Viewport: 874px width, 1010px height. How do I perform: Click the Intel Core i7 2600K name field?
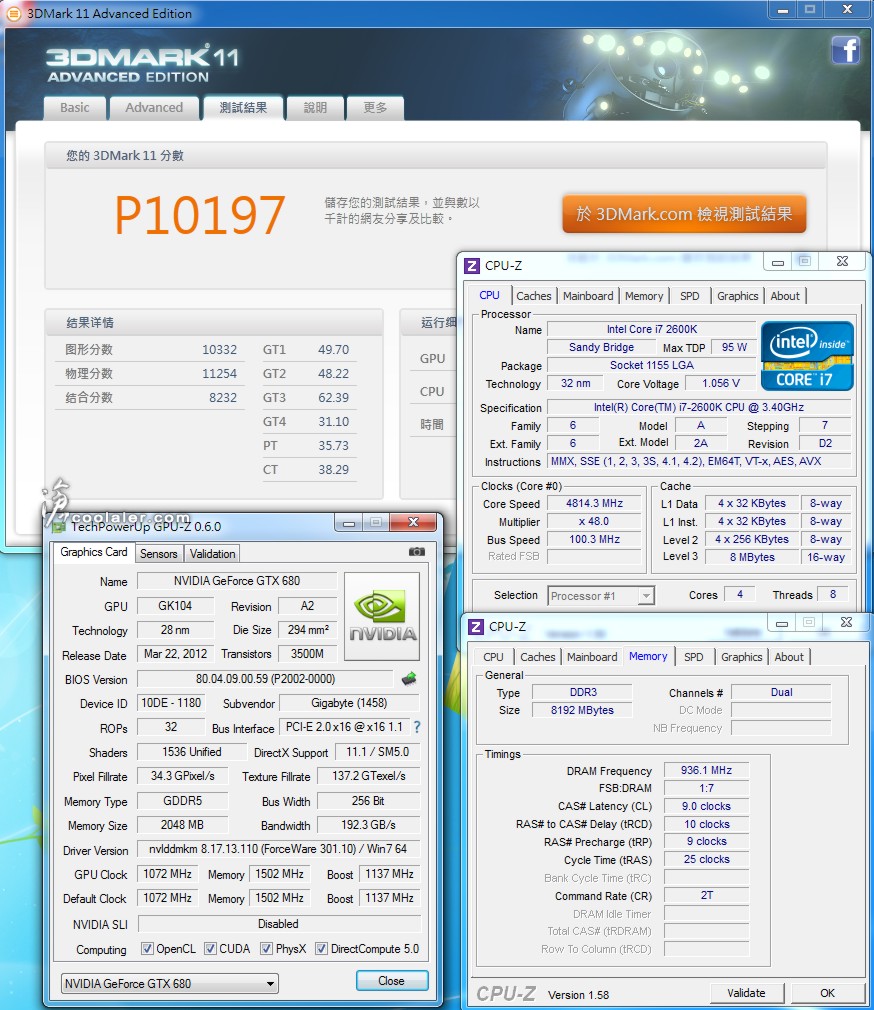click(652, 329)
